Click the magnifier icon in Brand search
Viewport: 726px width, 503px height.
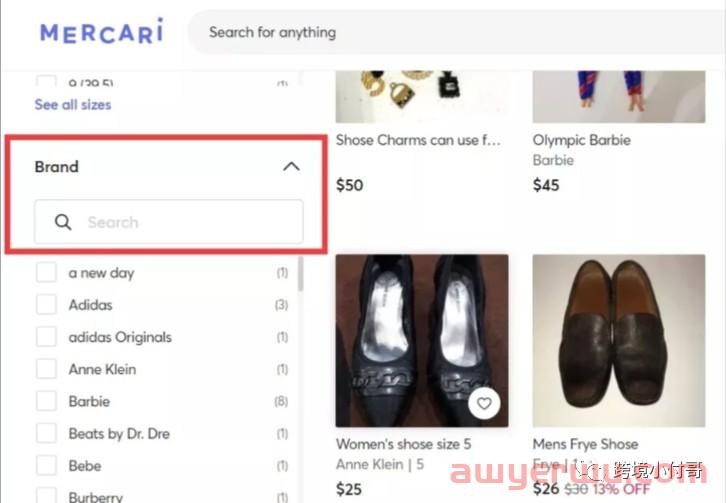(63, 222)
